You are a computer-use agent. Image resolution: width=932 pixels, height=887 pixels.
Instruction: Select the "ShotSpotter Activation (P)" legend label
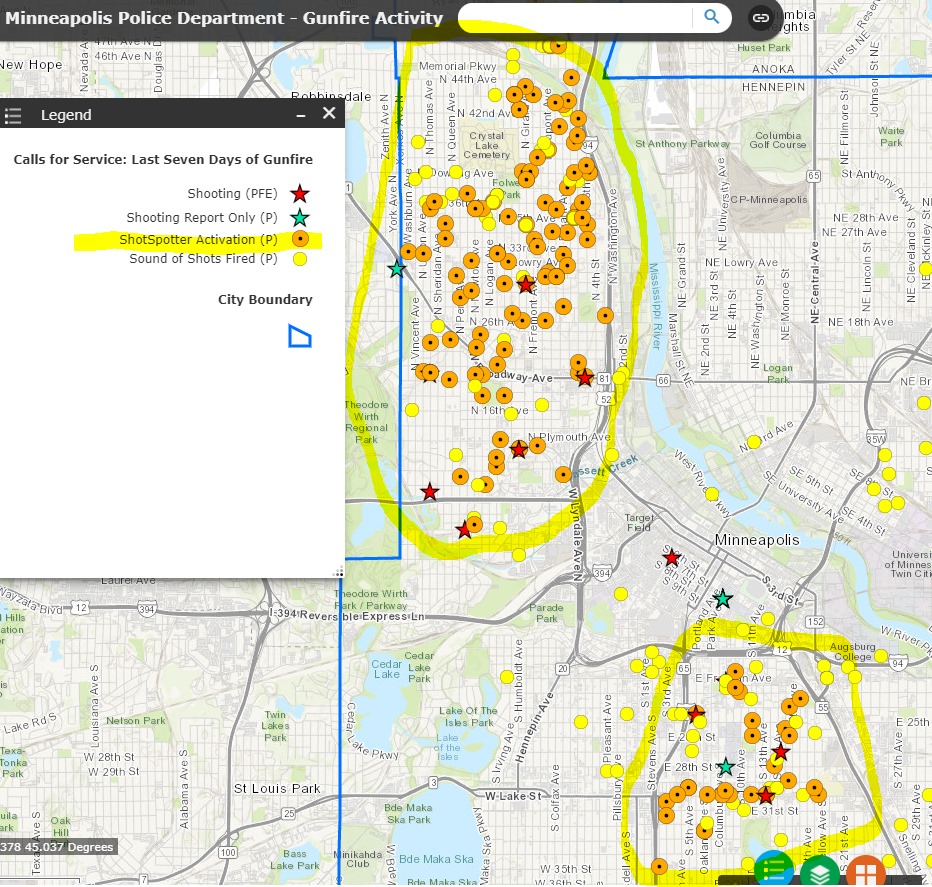coord(198,240)
